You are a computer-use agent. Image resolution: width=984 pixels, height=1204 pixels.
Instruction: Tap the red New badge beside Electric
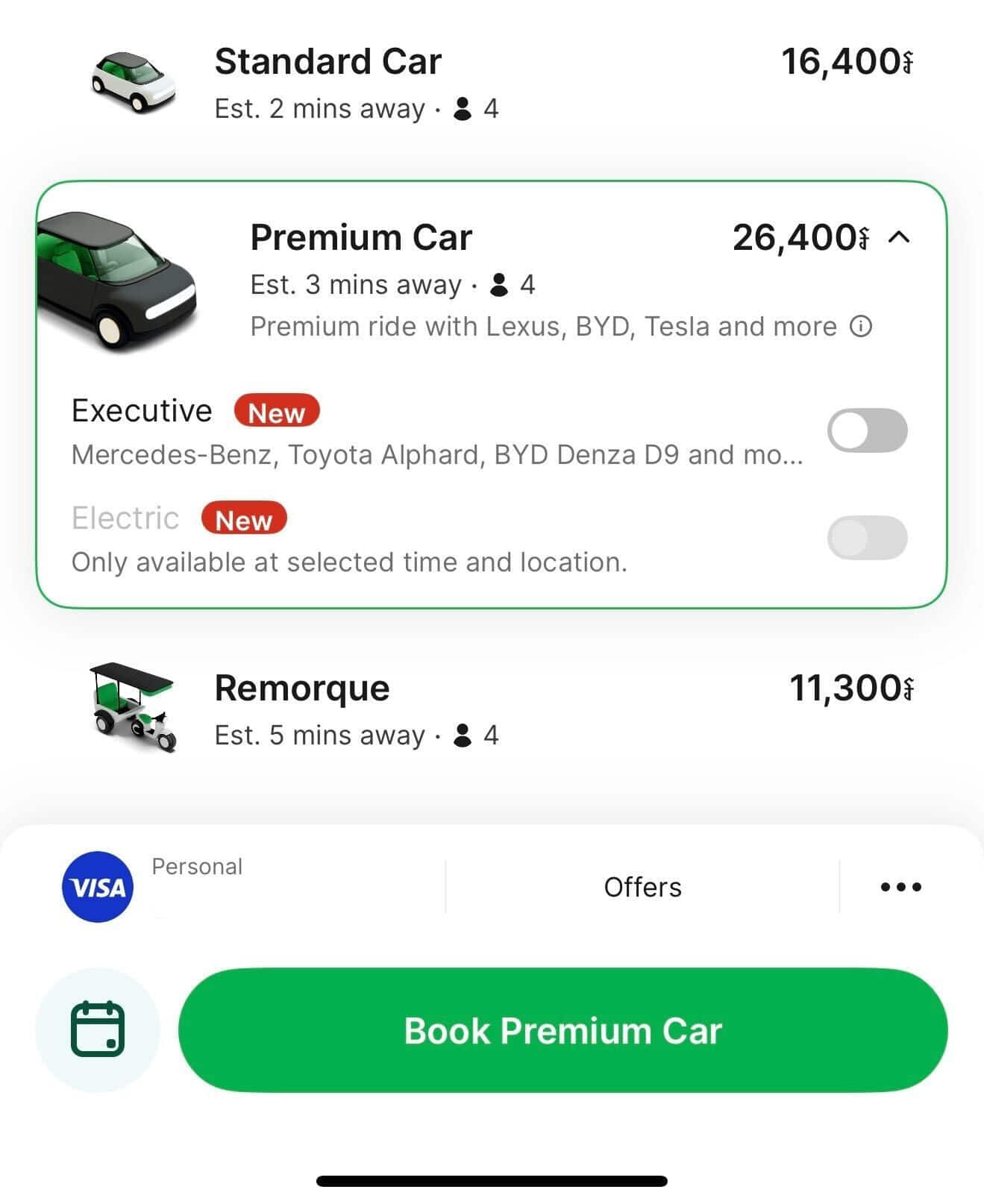pyautogui.click(x=244, y=519)
